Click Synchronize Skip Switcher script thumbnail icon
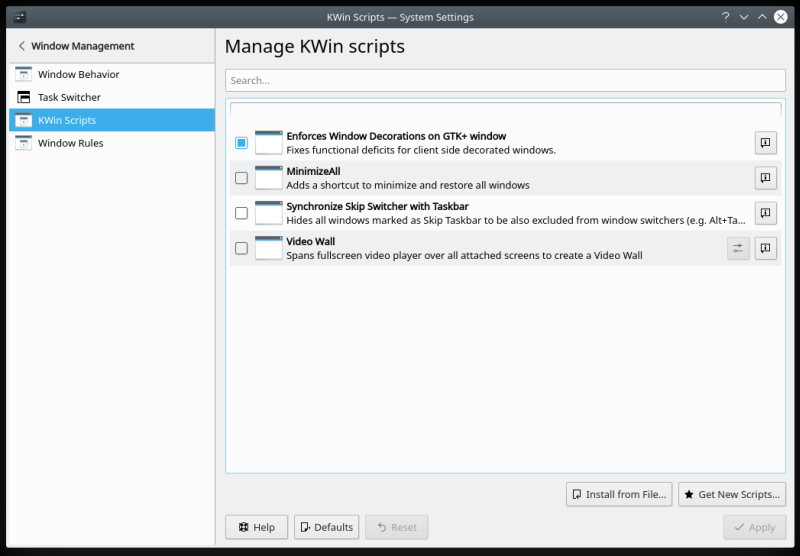 point(268,213)
